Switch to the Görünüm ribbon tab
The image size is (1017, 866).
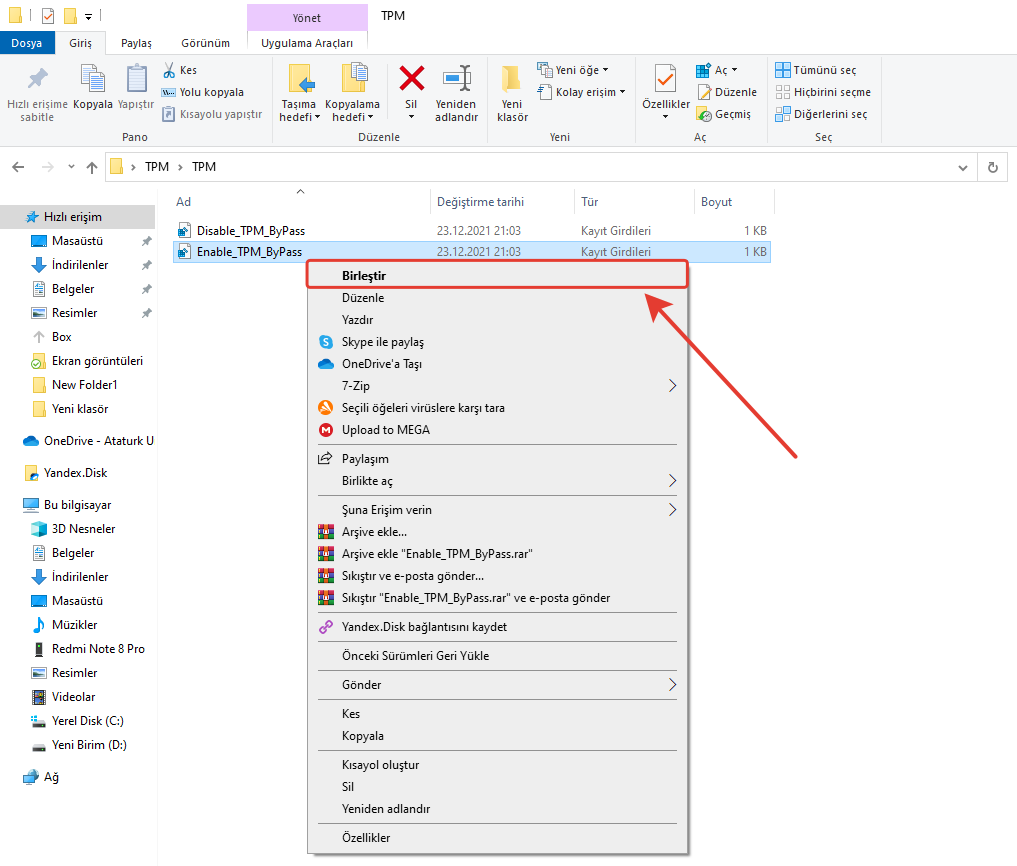click(x=205, y=43)
